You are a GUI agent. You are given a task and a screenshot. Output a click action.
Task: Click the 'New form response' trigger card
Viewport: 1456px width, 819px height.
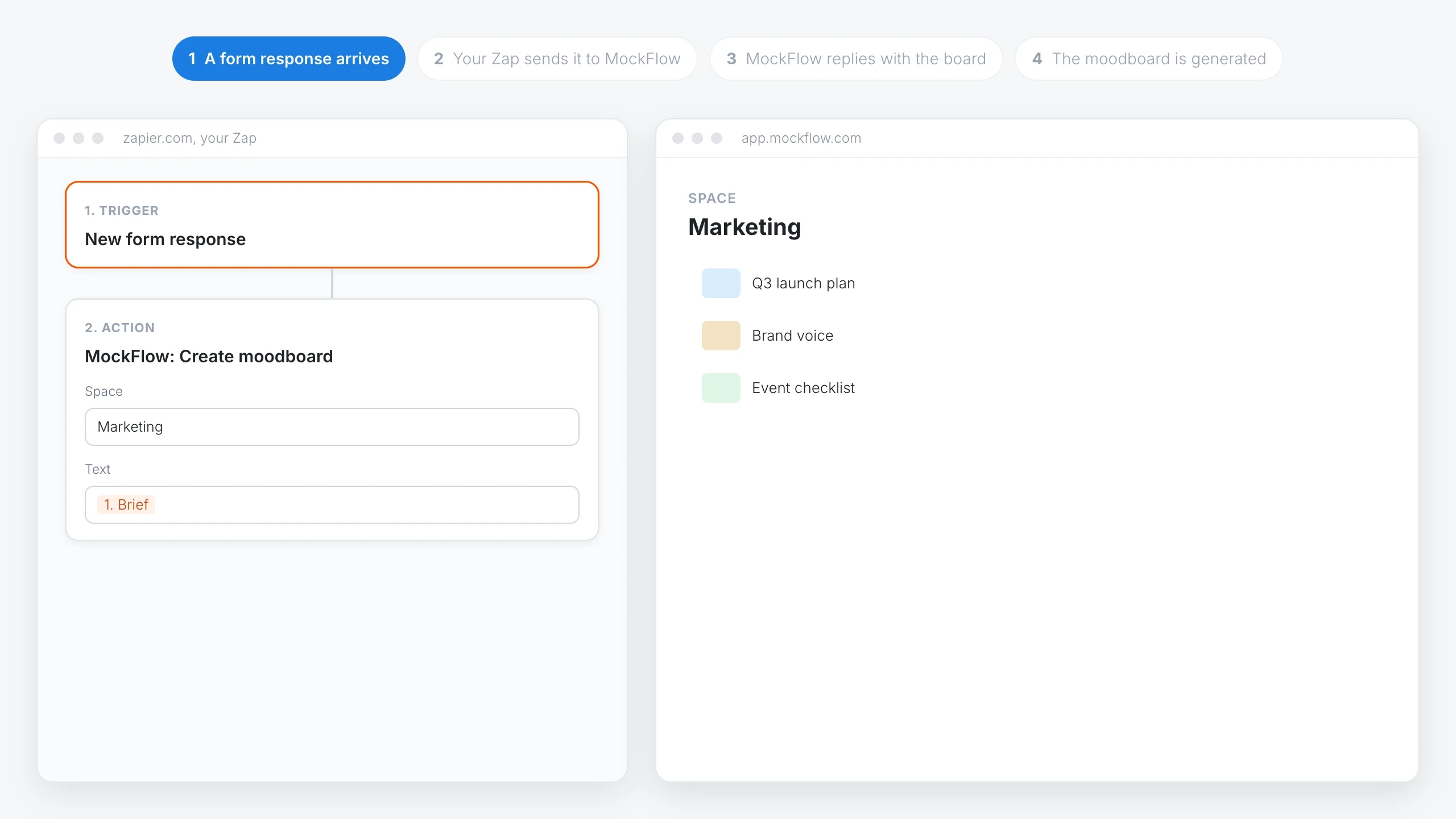332,225
